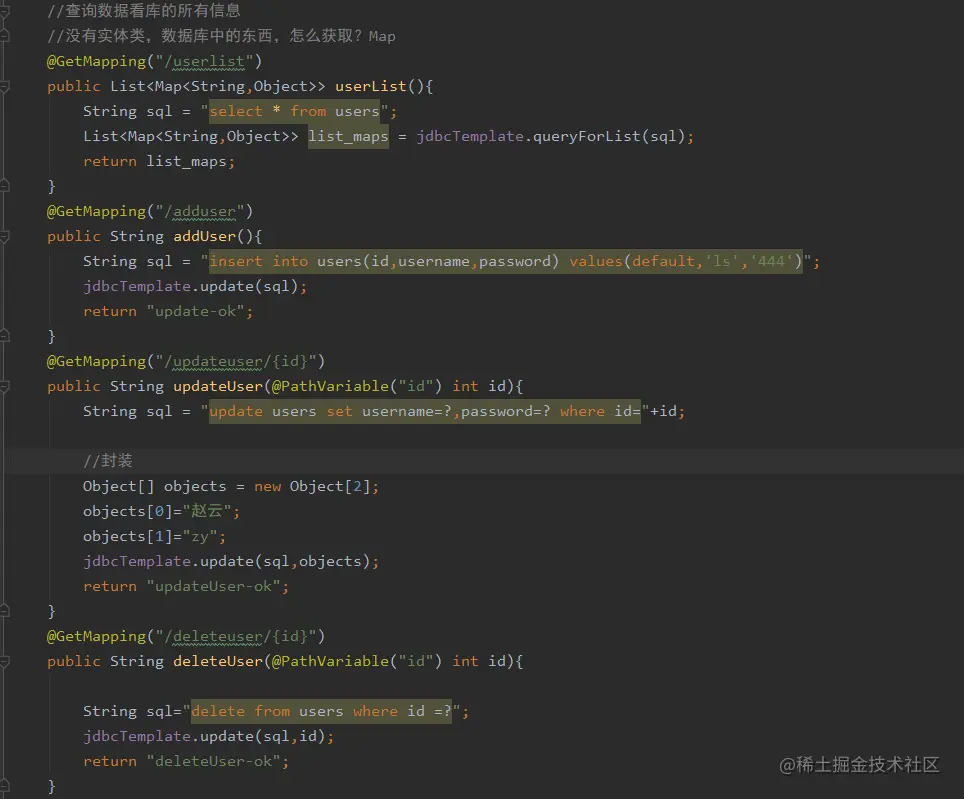Click @PathVariable annotation in the deleteUser signature
This screenshot has width=964, height=799.
click(330, 661)
